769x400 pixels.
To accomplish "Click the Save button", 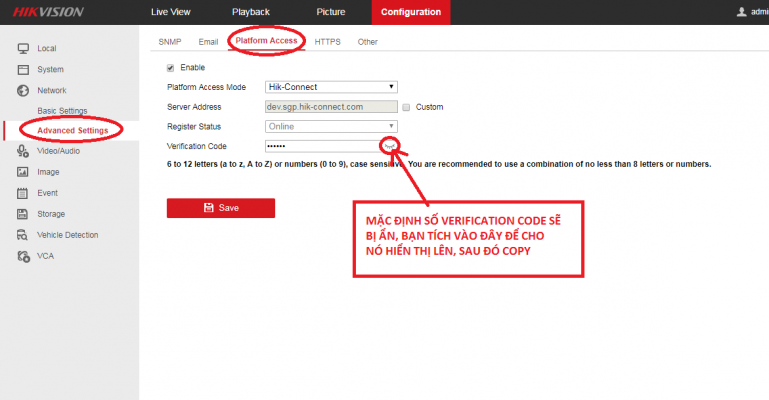I will click(x=221, y=208).
